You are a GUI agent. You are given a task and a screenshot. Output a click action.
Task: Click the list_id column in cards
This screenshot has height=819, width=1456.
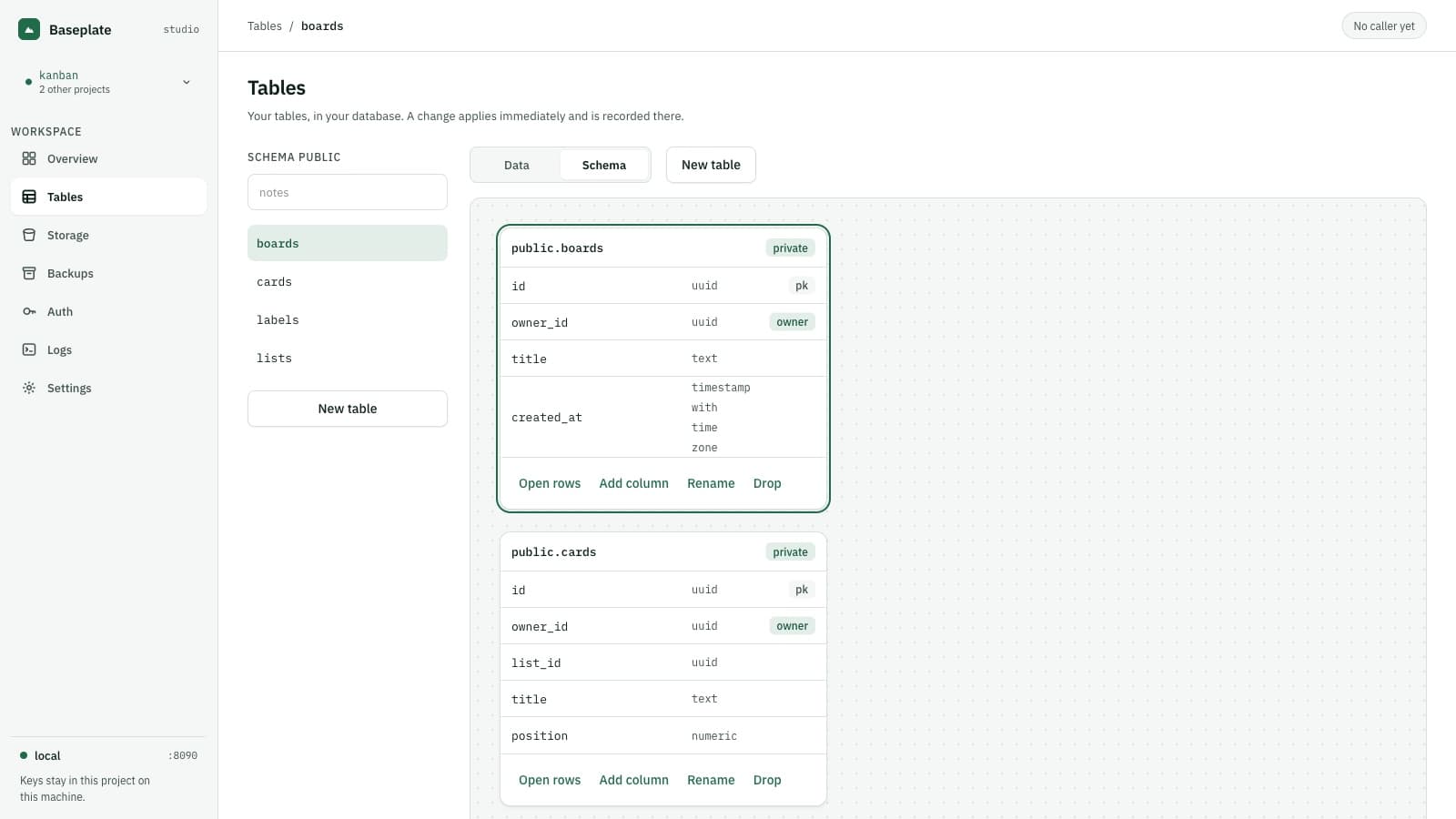click(663, 662)
